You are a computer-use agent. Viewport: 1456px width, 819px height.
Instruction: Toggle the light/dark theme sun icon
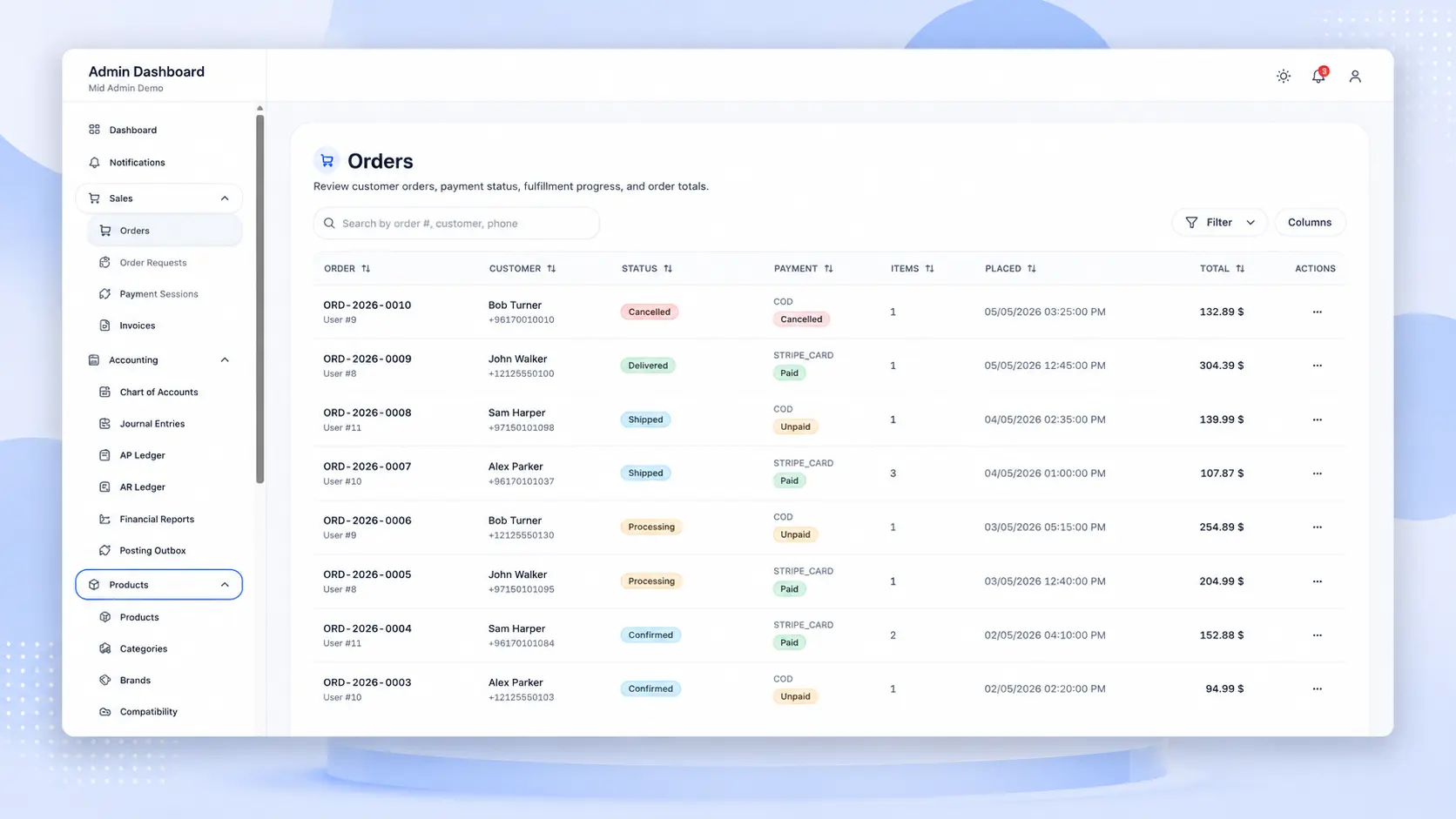1284,77
